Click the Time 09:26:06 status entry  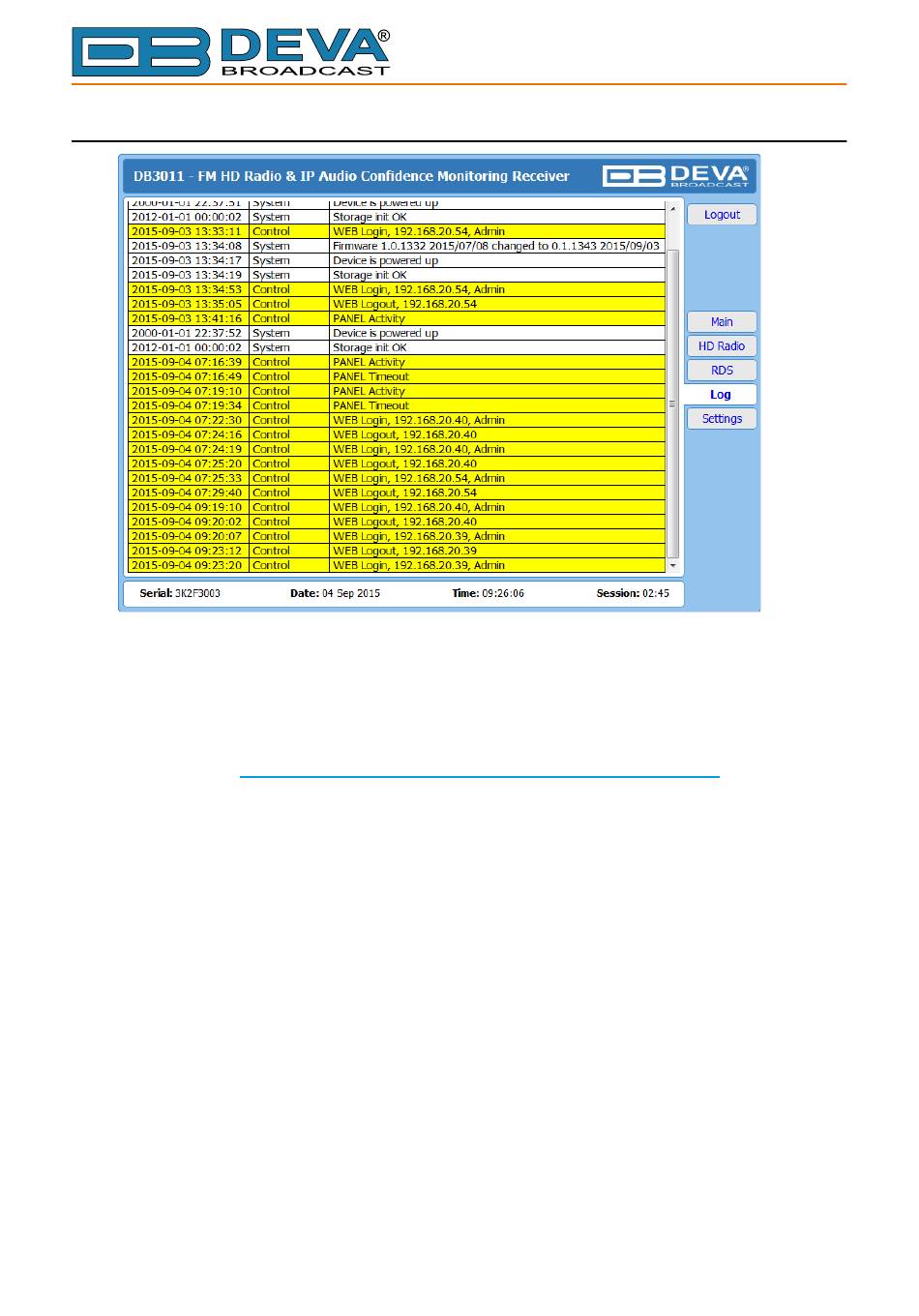[x=489, y=593]
